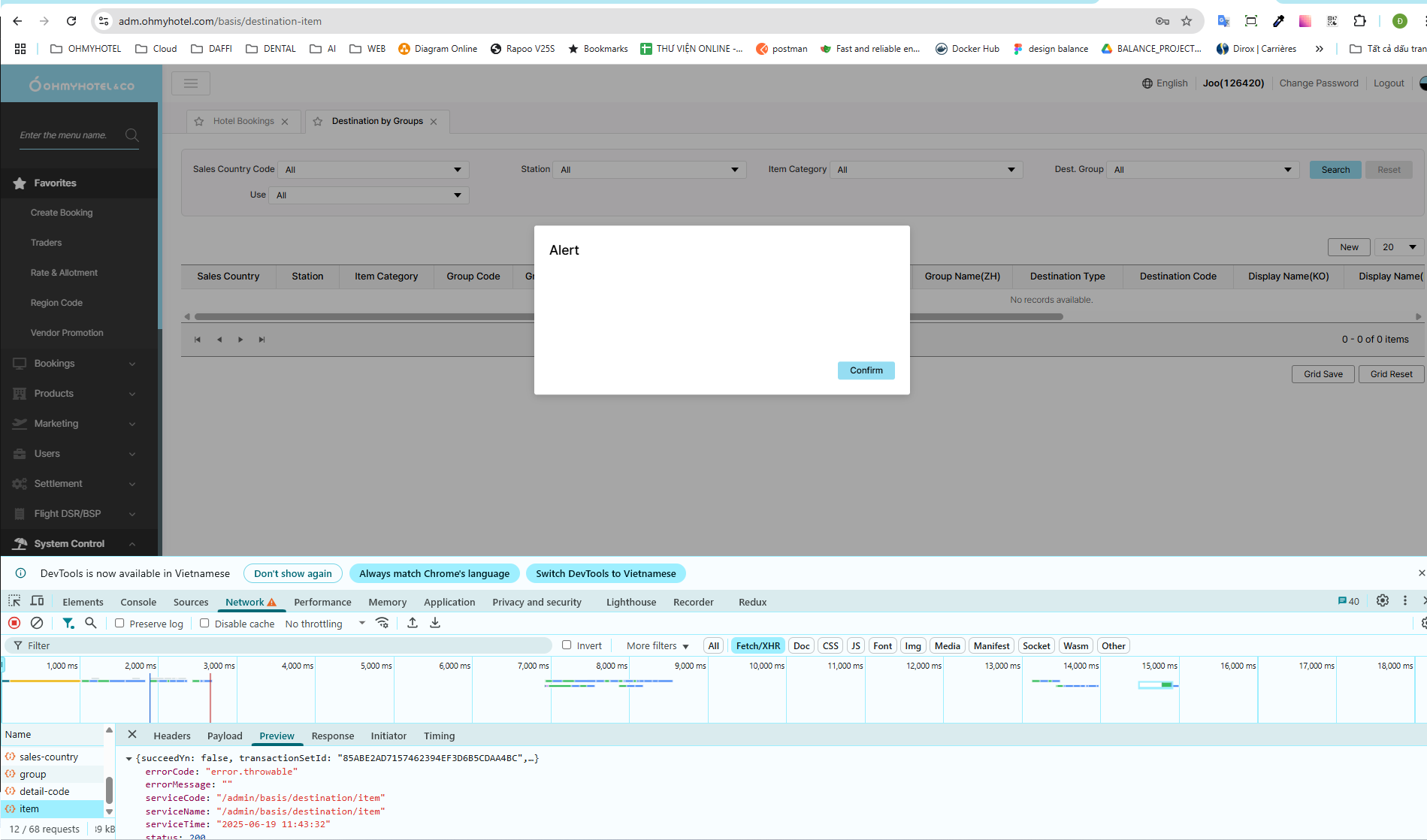This screenshot has height=840, width=1427.
Task: Toggle the CSS request filter
Action: [830, 645]
